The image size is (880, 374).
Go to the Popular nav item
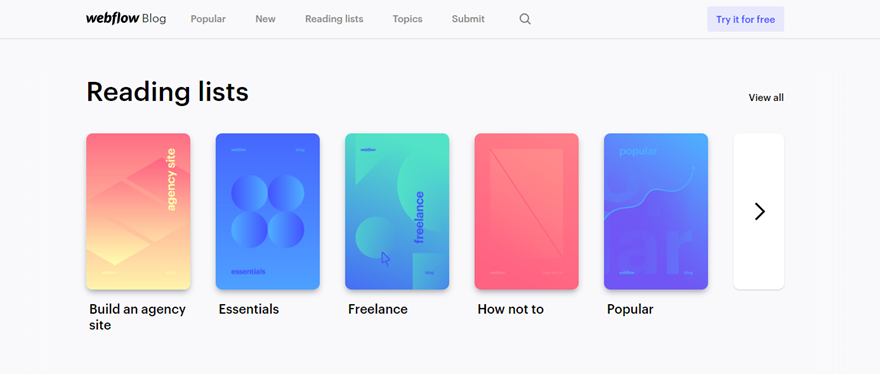(x=208, y=19)
